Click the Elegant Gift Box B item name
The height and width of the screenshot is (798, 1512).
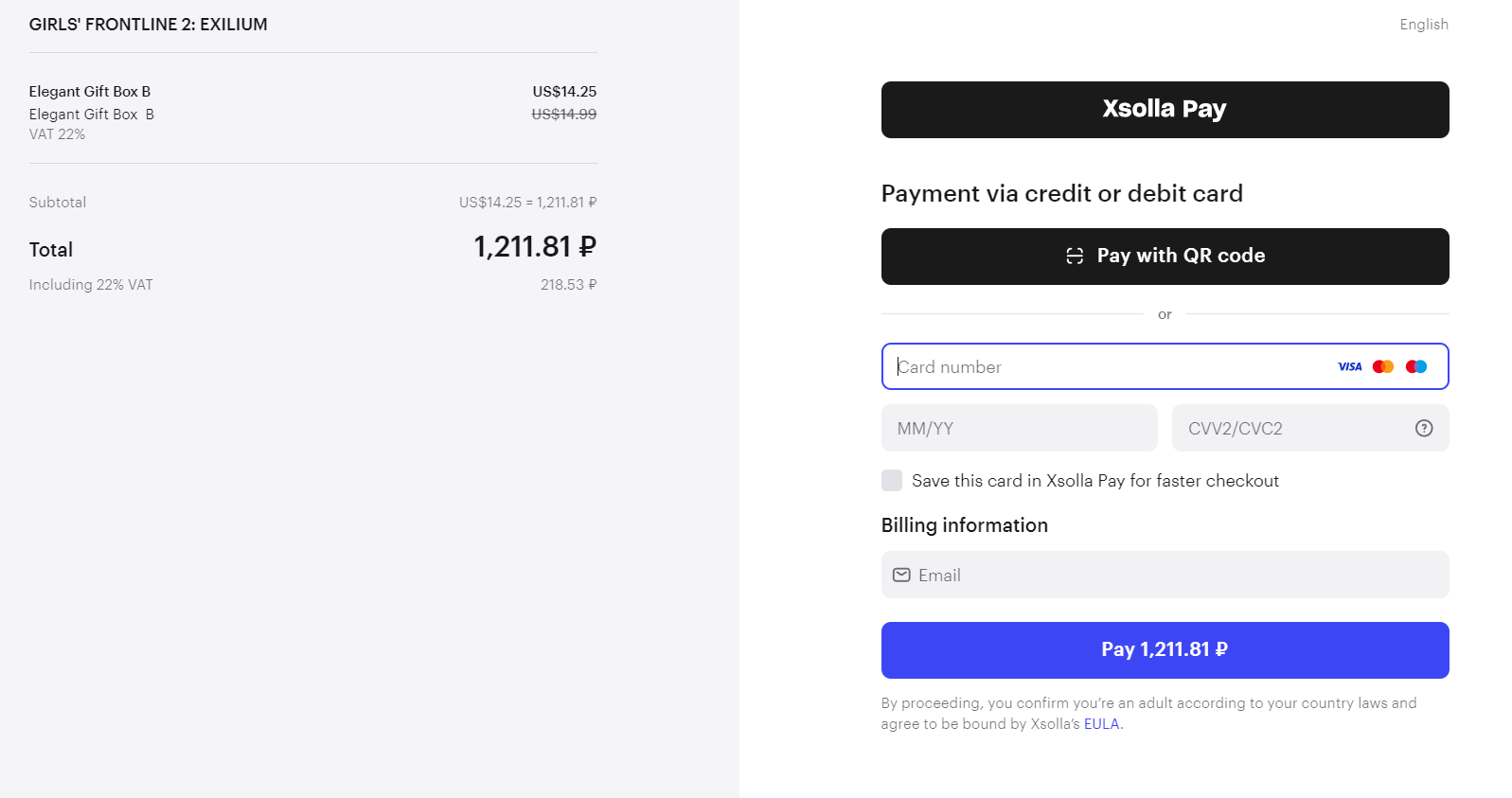[90, 92]
